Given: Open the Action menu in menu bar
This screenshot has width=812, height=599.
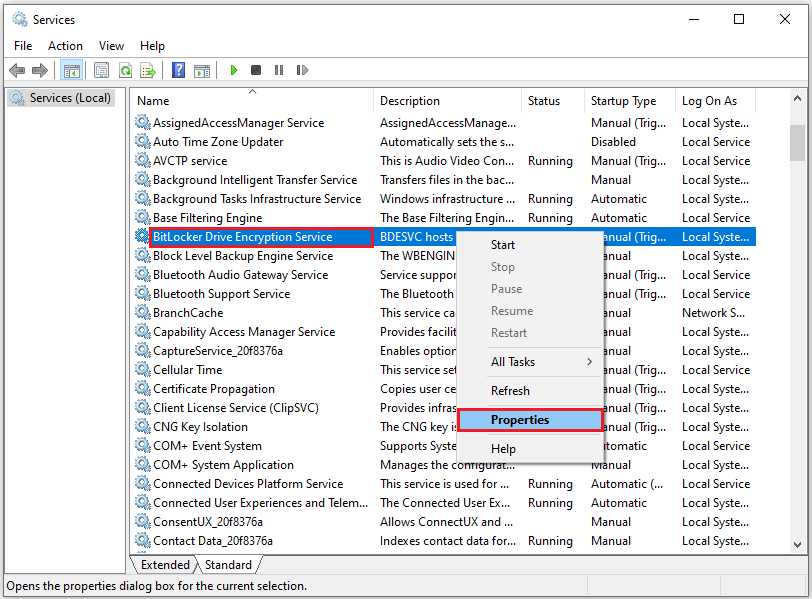Looking at the screenshot, I should coord(65,46).
